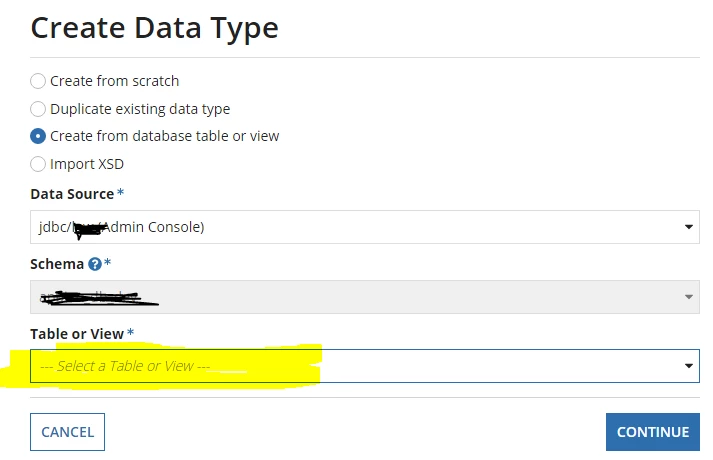The image size is (713, 460).
Task: Expand the Schema dropdown arrow
Action: (x=688, y=297)
